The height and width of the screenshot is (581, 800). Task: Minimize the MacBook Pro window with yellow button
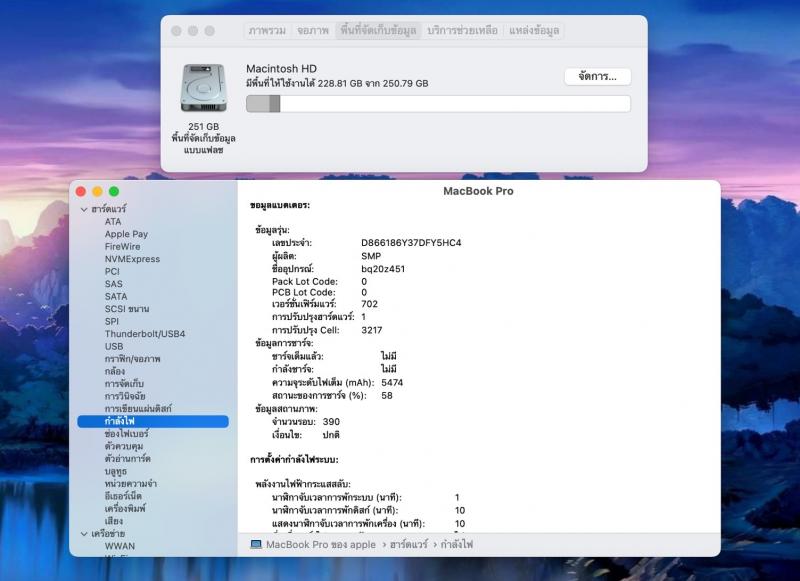coord(97,191)
